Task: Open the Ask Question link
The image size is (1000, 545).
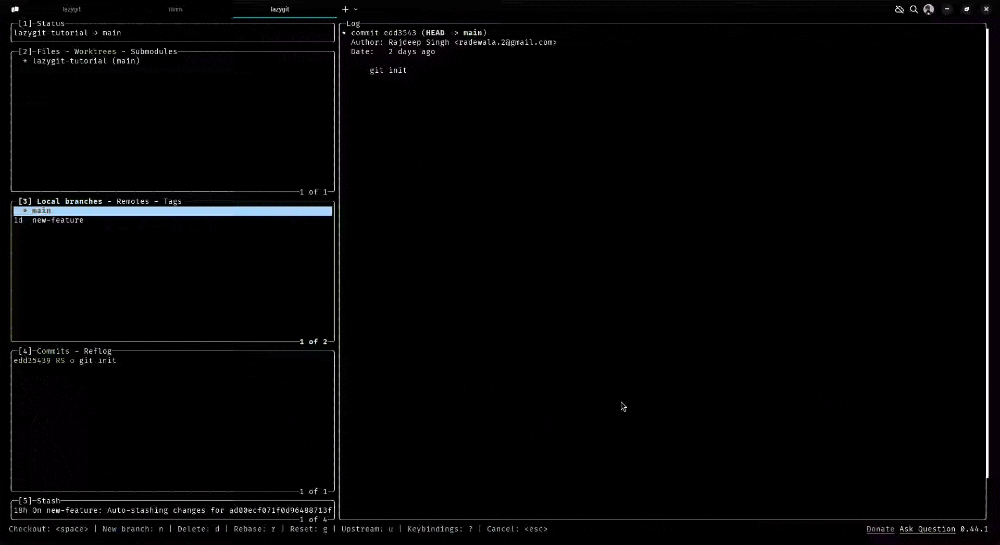Action: click(927, 529)
